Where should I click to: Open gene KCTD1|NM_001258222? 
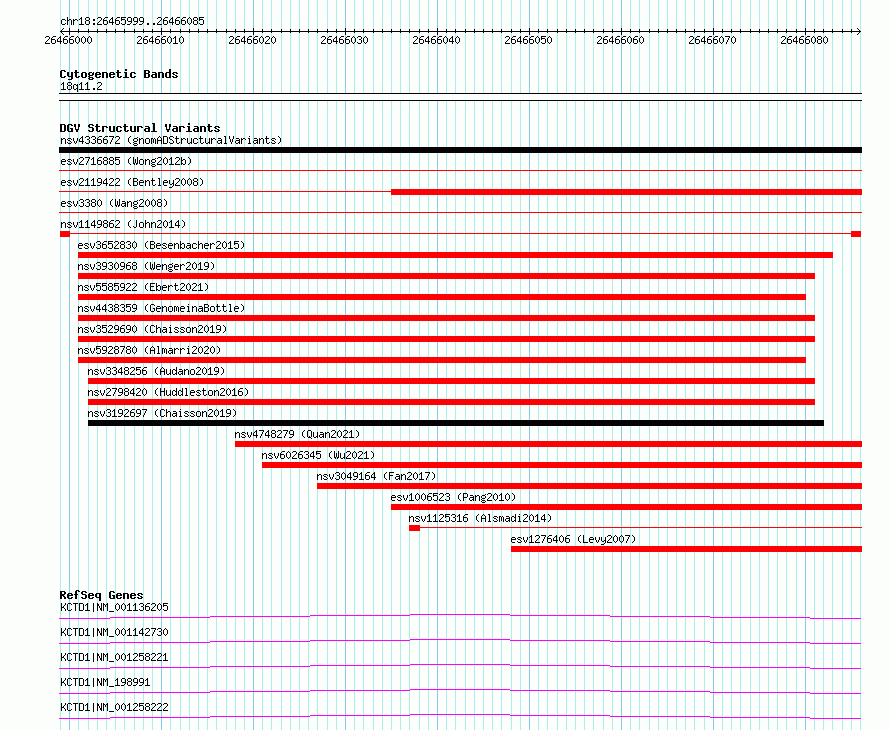point(114,707)
